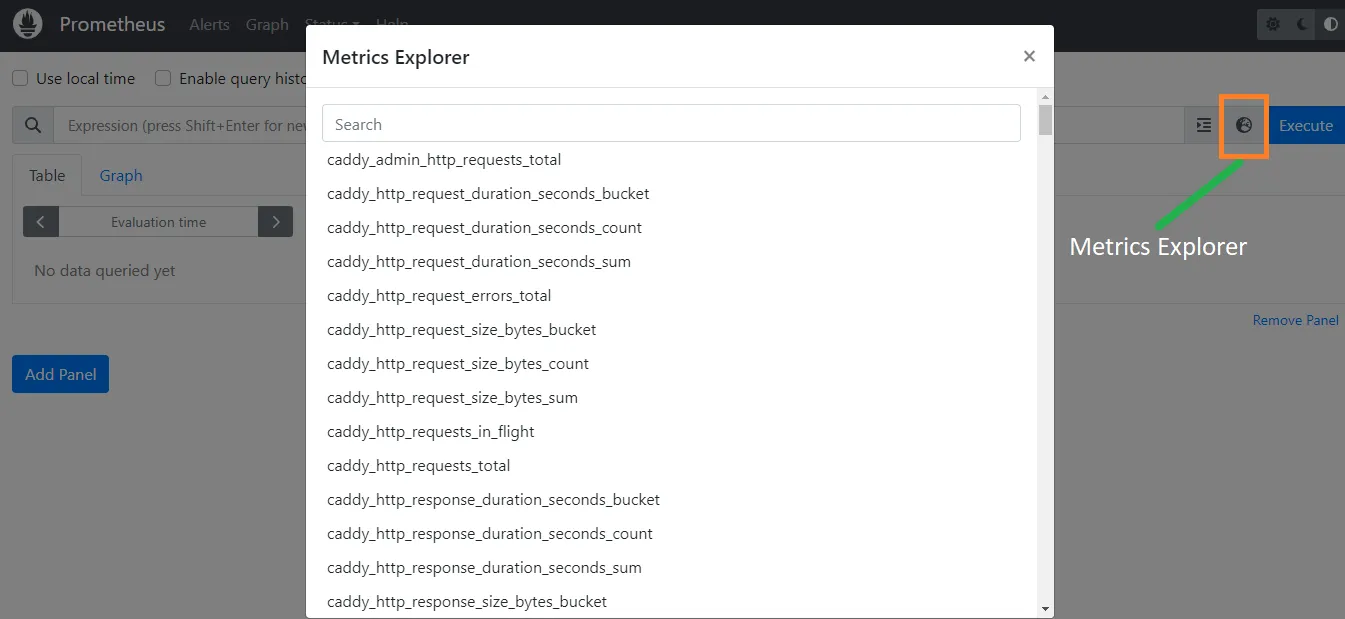Image resolution: width=1345 pixels, height=619 pixels.
Task: Click the Prometheus brand title
Action: tap(112, 24)
